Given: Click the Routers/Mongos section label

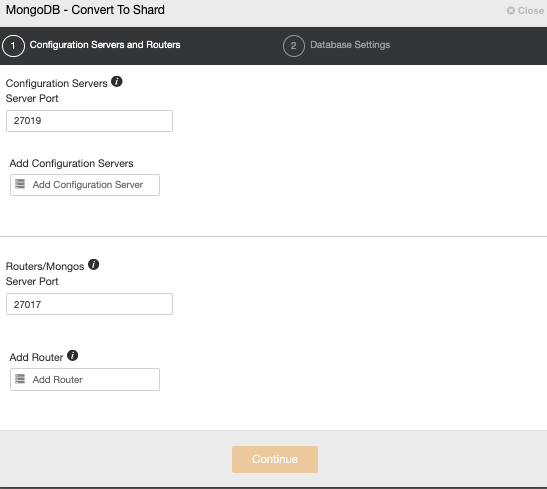Looking at the screenshot, I should click(45, 266).
